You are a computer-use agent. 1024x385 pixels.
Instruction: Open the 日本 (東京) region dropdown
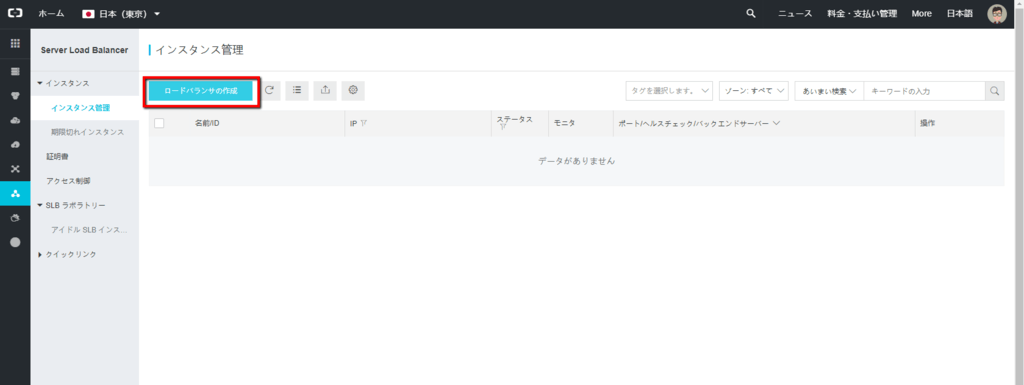121,13
